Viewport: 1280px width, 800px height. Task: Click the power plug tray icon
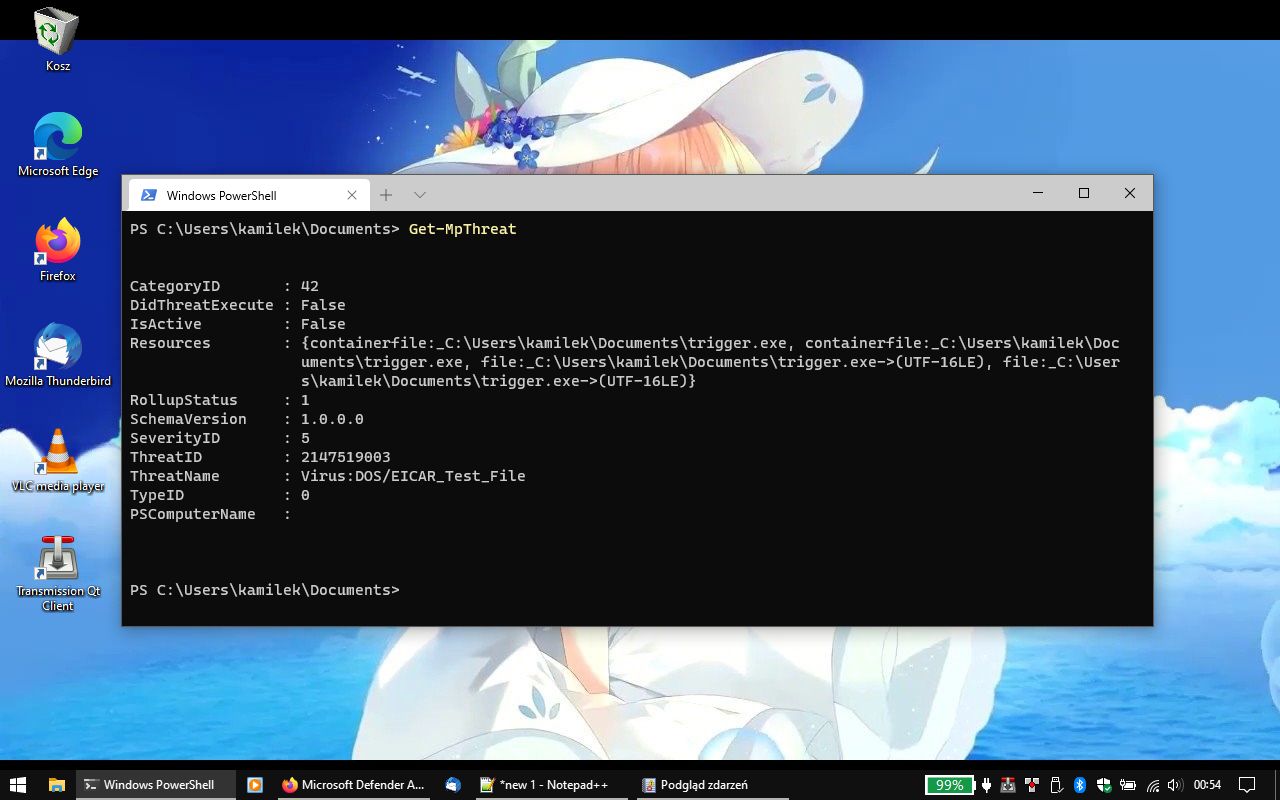click(987, 785)
